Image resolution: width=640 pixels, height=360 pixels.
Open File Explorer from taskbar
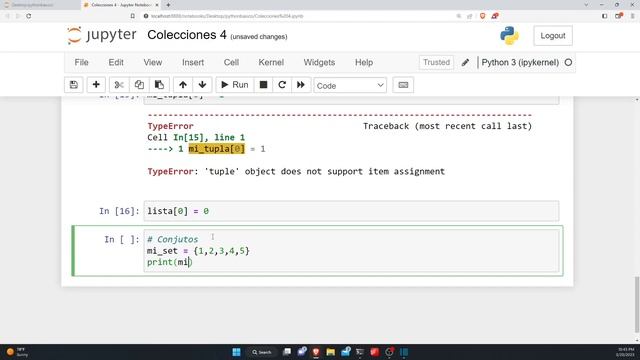[x=331, y=352]
